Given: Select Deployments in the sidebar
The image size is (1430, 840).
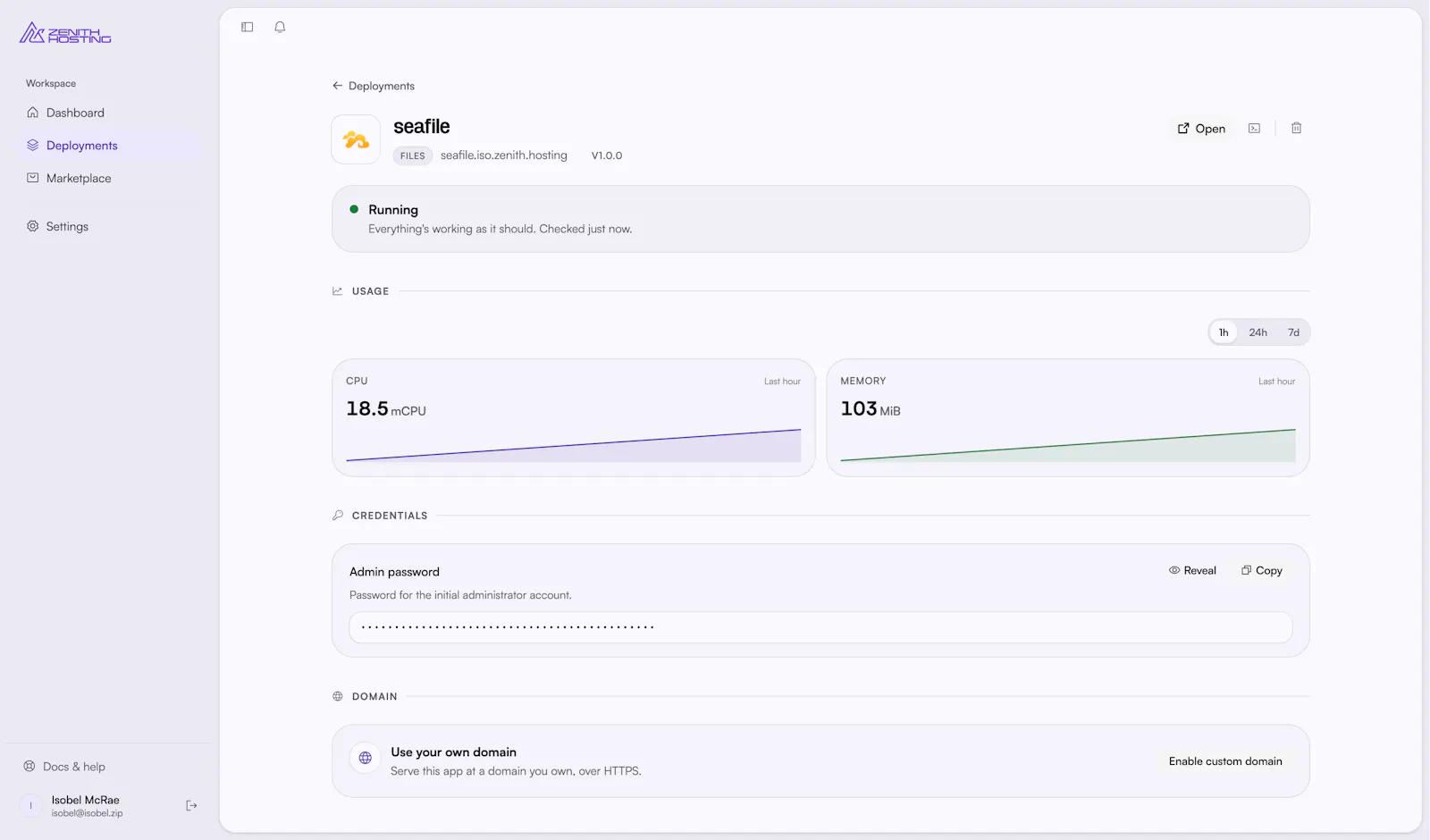Looking at the screenshot, I should [111, 146].
